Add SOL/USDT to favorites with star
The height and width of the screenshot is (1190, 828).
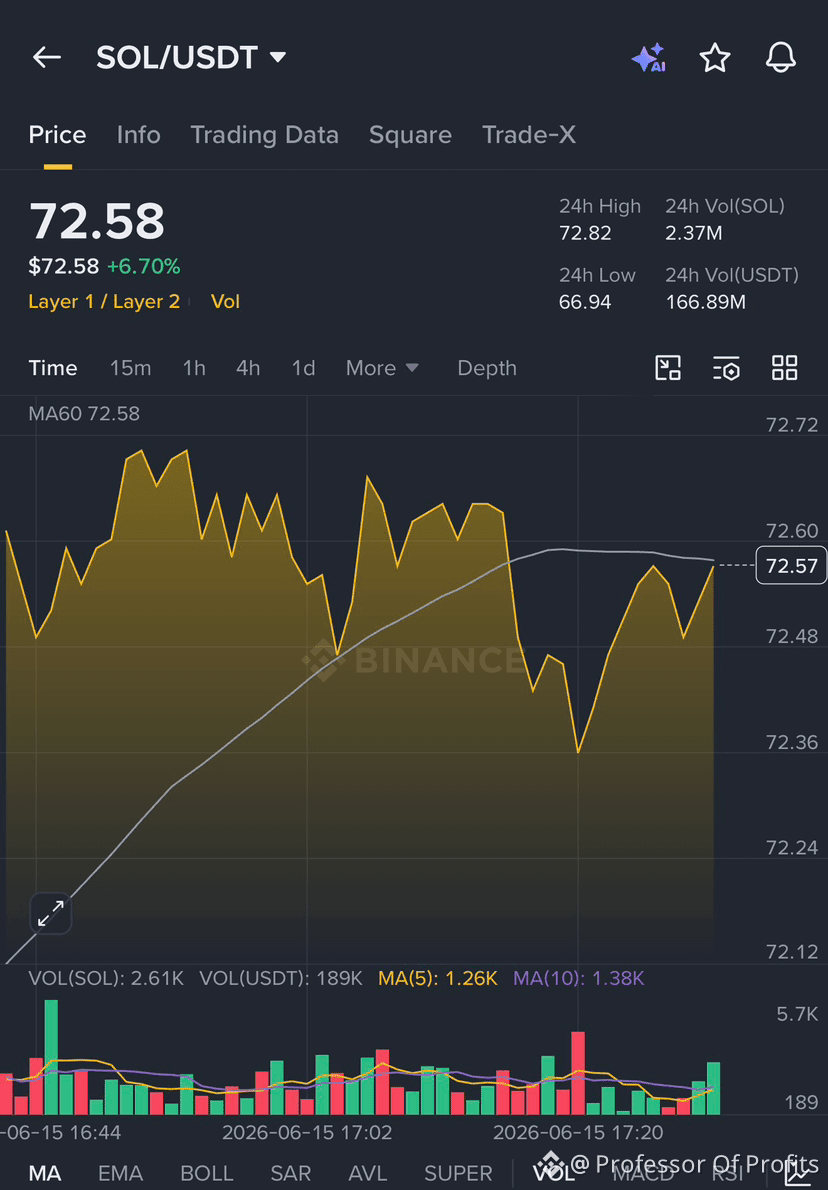click(x=714, y=58)
